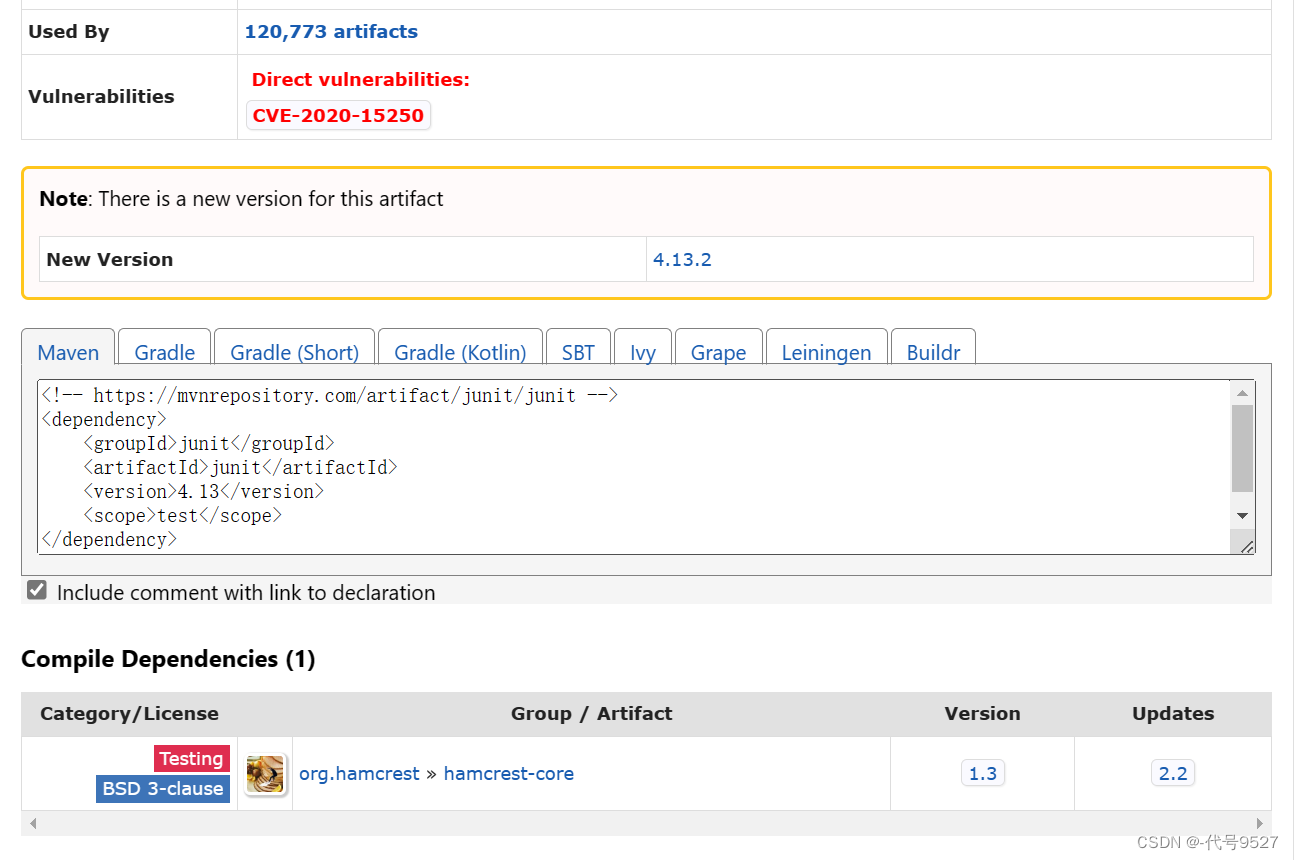Switch to the Leiningen tab

(826, 352)
